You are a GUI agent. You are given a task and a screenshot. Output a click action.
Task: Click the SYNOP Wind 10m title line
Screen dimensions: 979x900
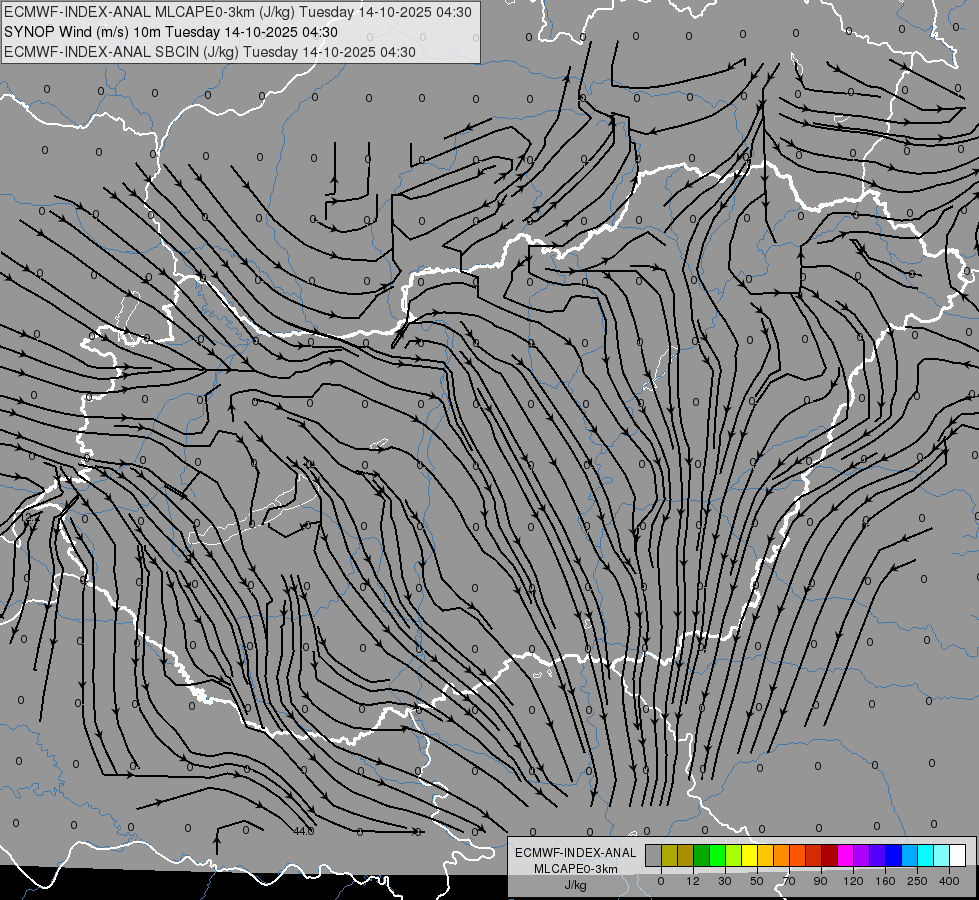click(x=170, y=32)
